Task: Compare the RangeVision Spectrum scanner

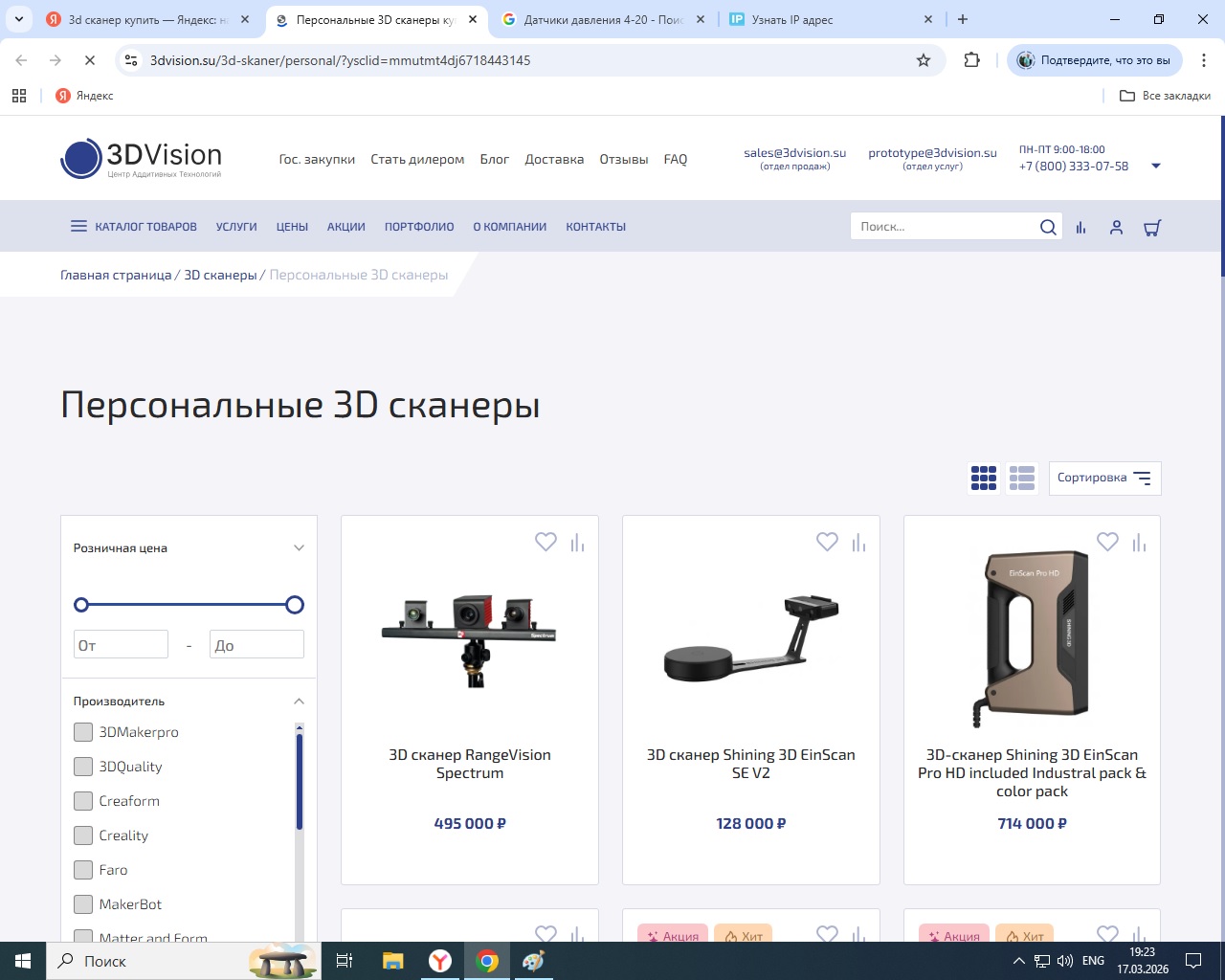Action: tap(577, 543)
